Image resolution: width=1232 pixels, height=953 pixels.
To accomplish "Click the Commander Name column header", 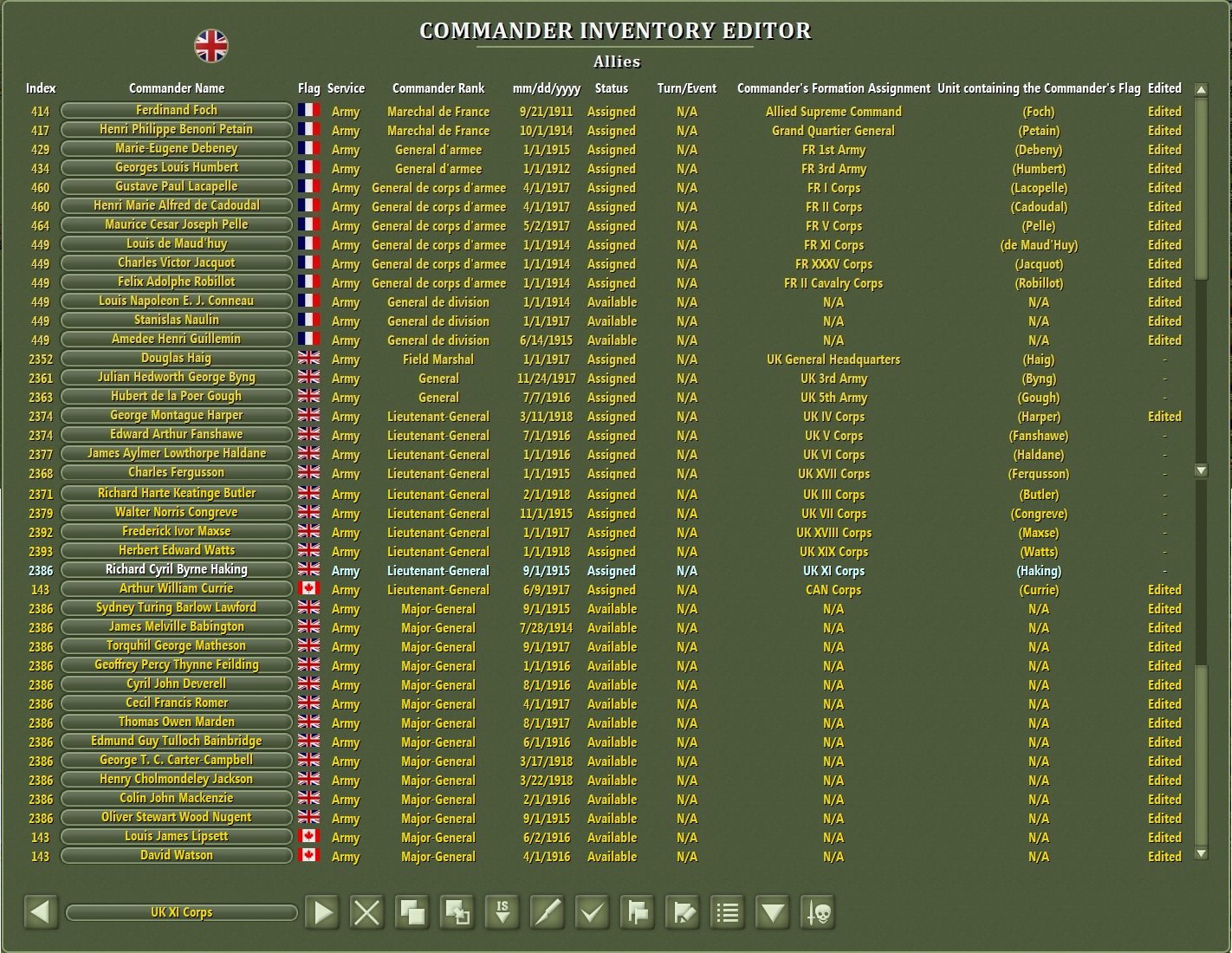I will [x=177, y=88].
